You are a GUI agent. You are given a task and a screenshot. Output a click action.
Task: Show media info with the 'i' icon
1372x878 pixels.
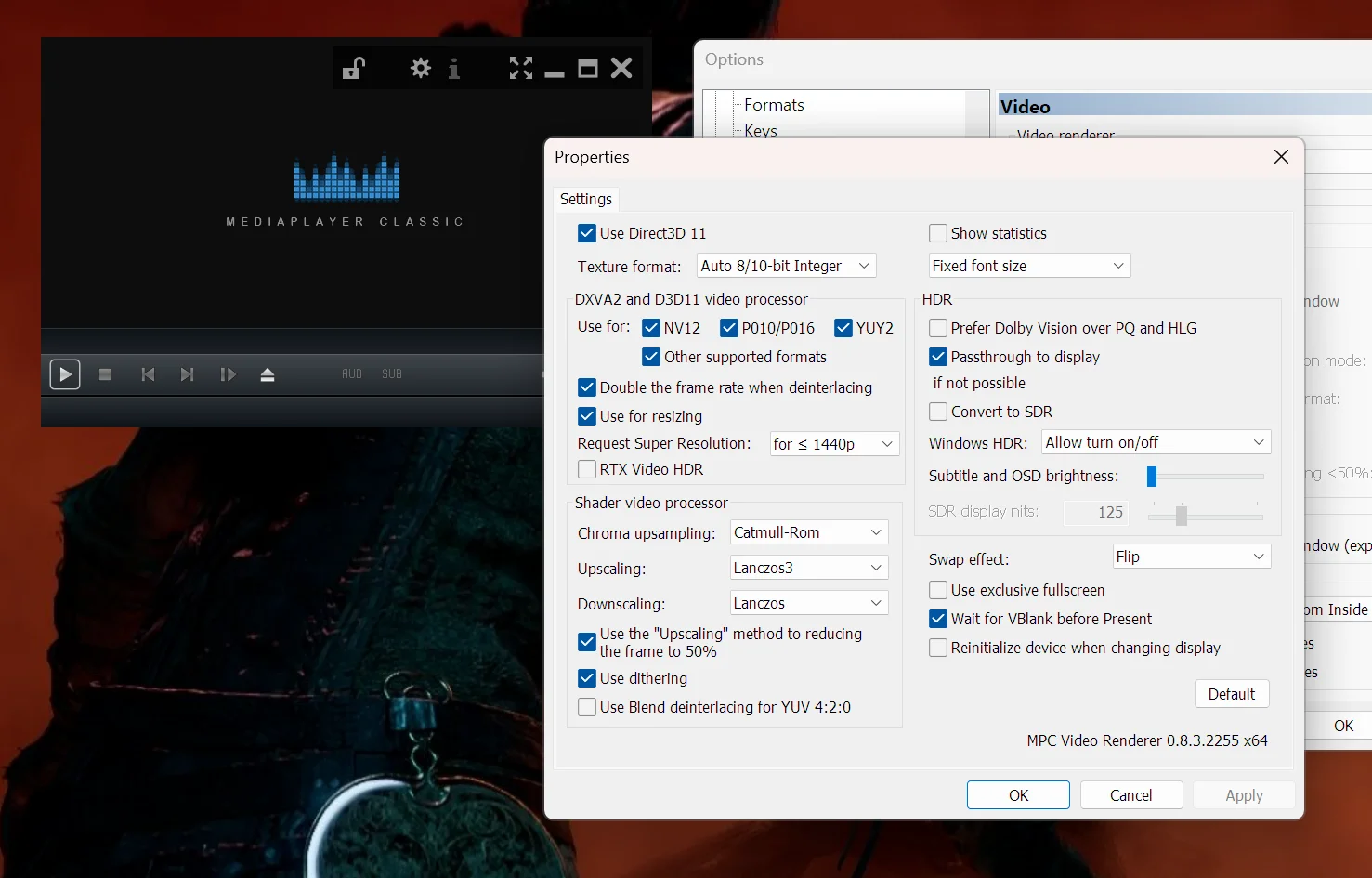453,69
